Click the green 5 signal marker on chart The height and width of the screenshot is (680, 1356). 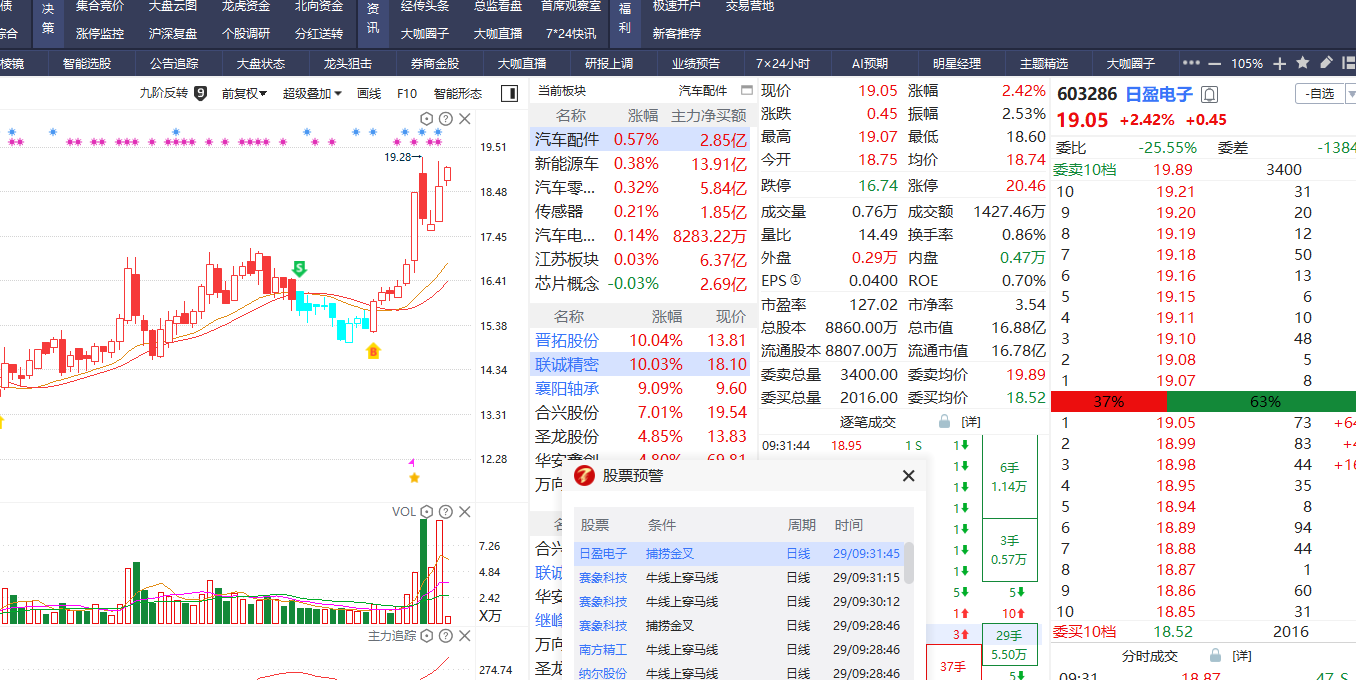tap(299, 268)
